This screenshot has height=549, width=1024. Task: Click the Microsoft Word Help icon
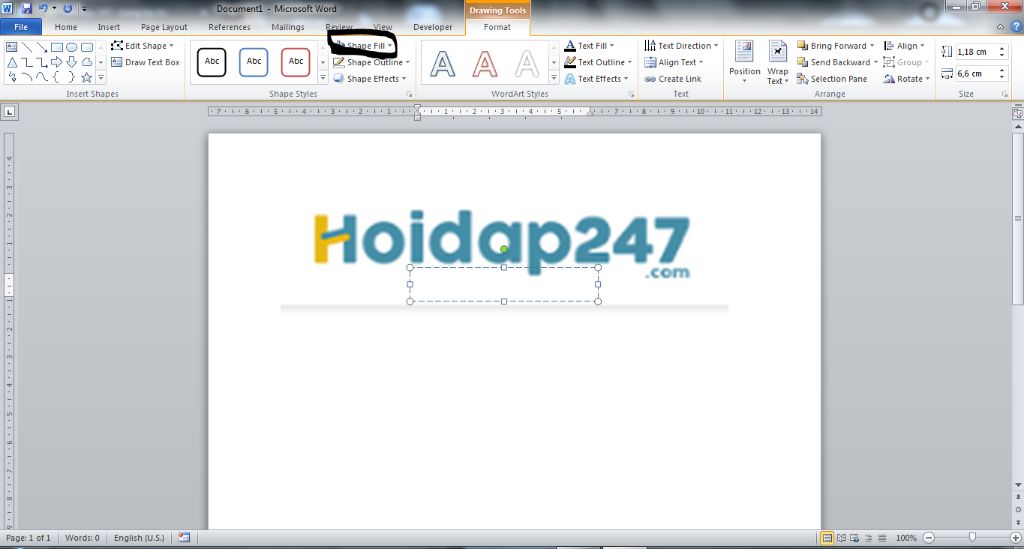pos(1016,27)
